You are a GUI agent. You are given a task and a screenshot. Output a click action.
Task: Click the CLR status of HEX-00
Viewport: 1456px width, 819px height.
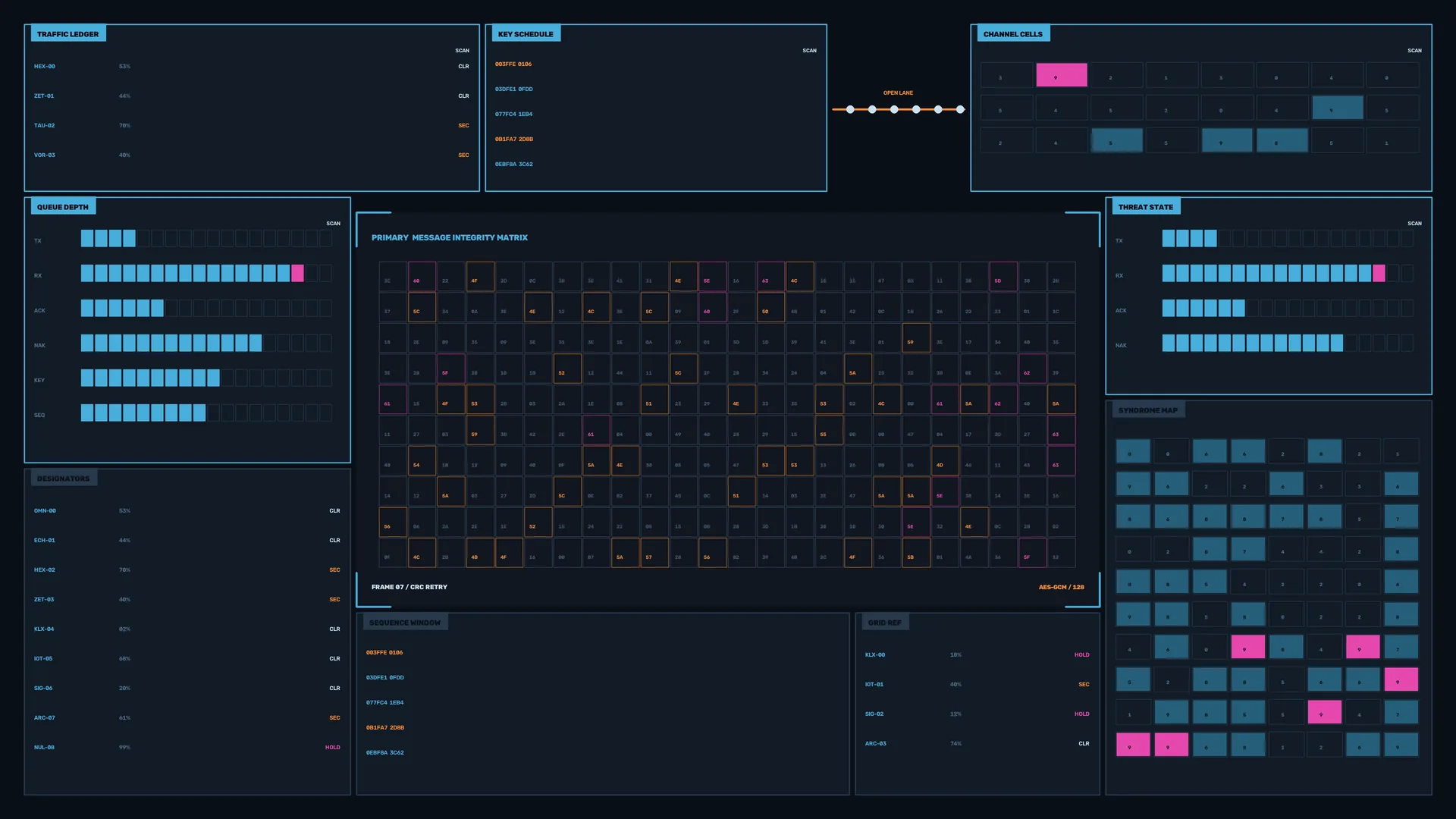point(463,67)
